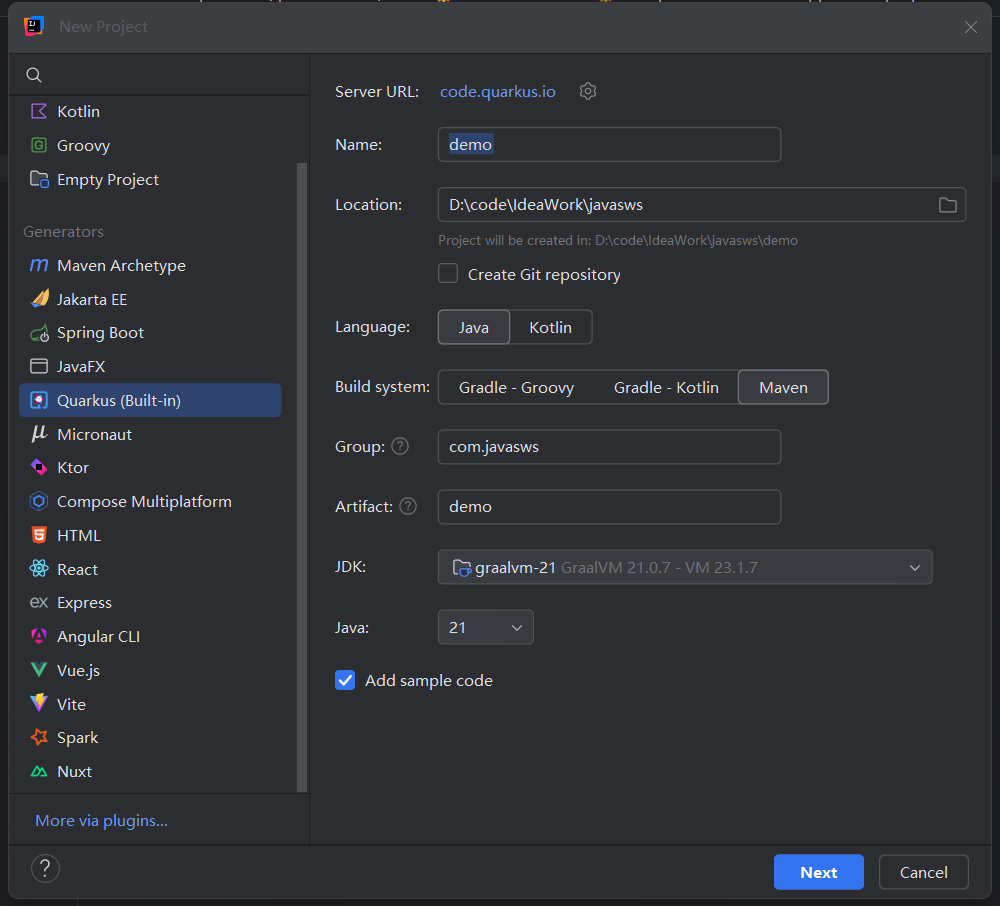Select Angular CLI generator label
The height and width of the screenshot is (906, 1000).
(x=98, y=636)
